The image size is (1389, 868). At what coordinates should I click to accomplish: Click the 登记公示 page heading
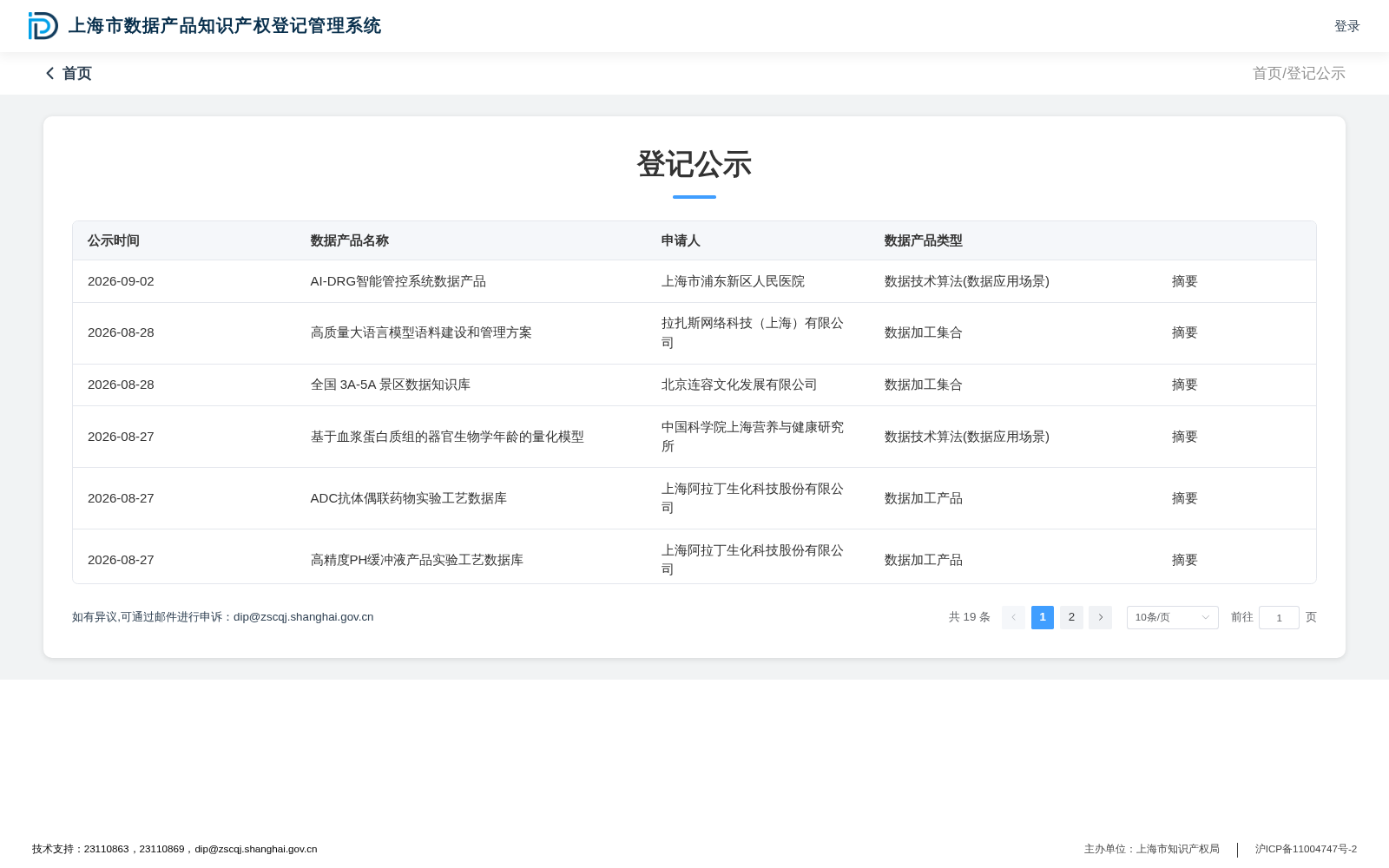pyautogui.click(x=694, y=164)
